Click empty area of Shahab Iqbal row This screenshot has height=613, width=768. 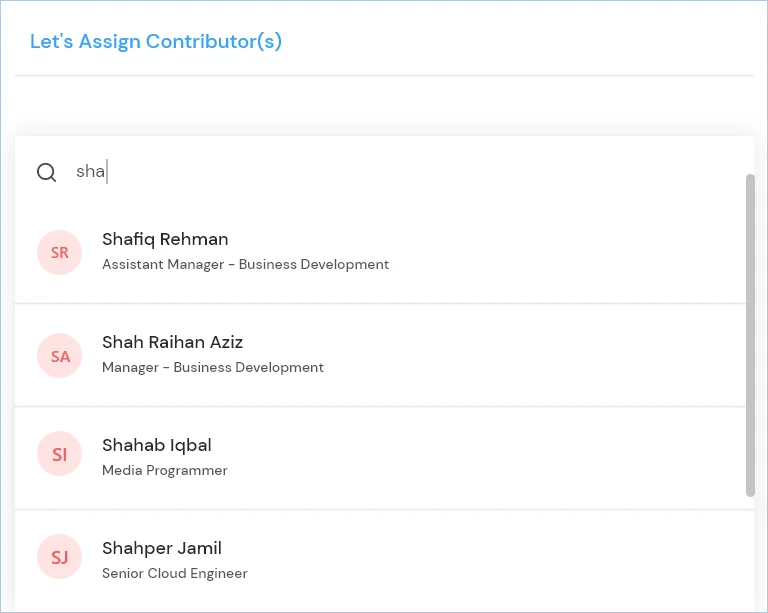490,458
